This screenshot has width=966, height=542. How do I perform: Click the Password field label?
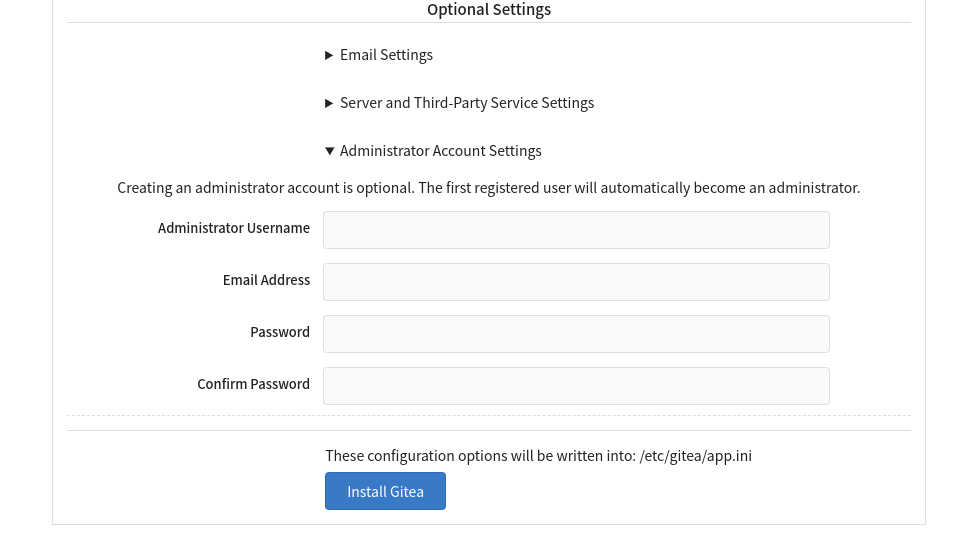(x=280, y=332)
